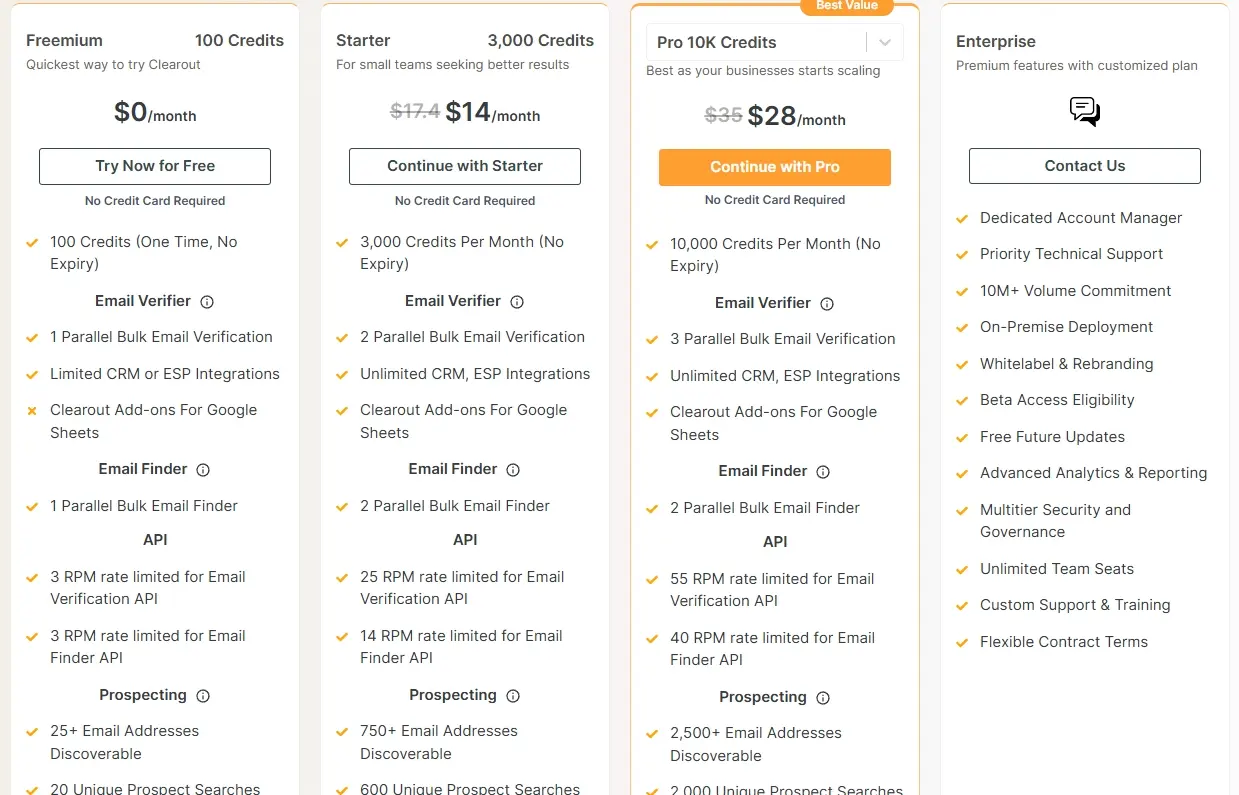Click the Pro credits dropdown chevron arrow
The height and width of the screenshot is (795, 1239).
tap(884, 43)
